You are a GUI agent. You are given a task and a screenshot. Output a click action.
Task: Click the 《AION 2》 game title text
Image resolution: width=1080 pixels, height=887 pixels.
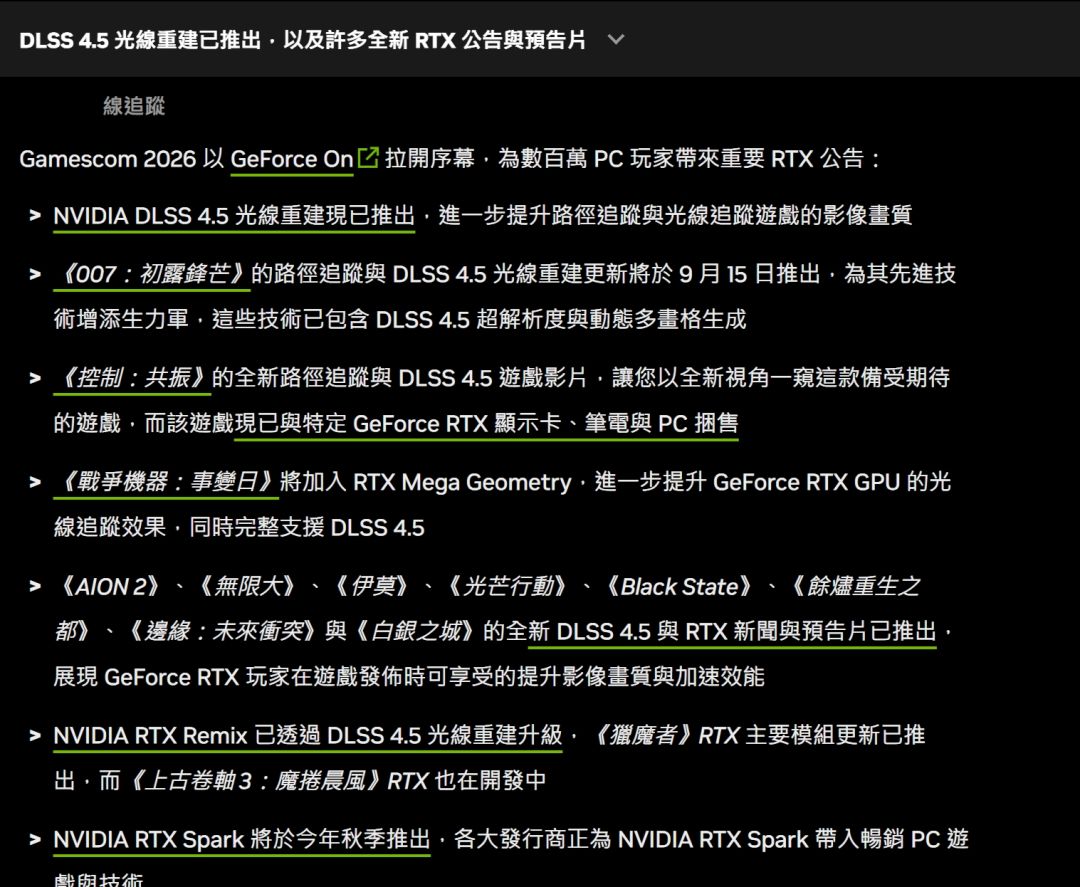111,587
